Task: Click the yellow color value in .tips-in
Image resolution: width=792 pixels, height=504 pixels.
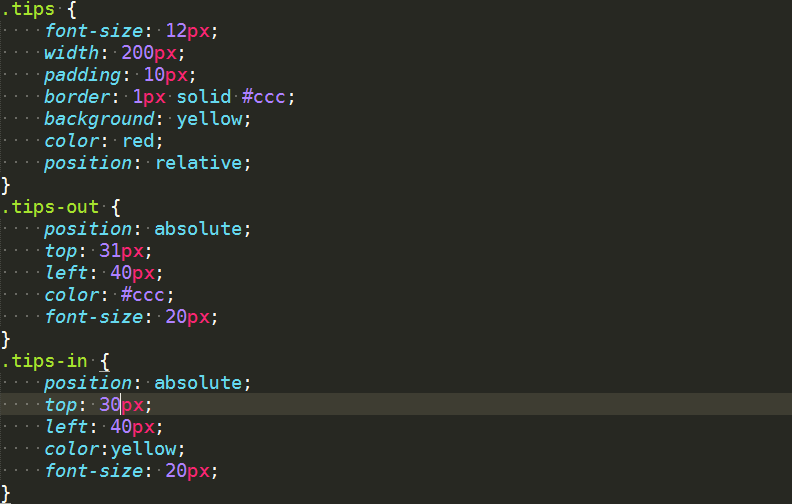Action: tap(144, 449)
